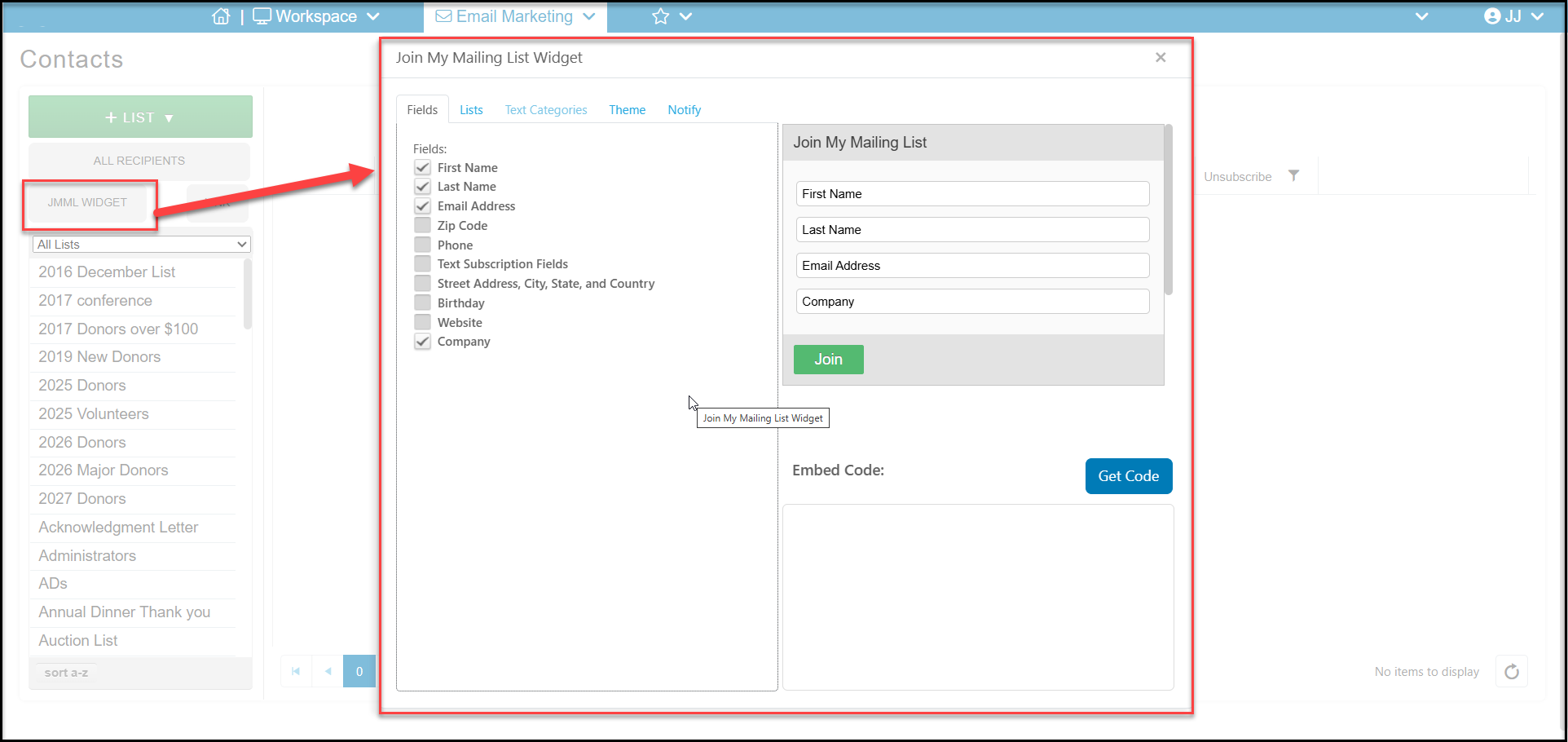Click the green Join button
The height and width of the screenshot is (742, 1568).
[x=829, y=360]
